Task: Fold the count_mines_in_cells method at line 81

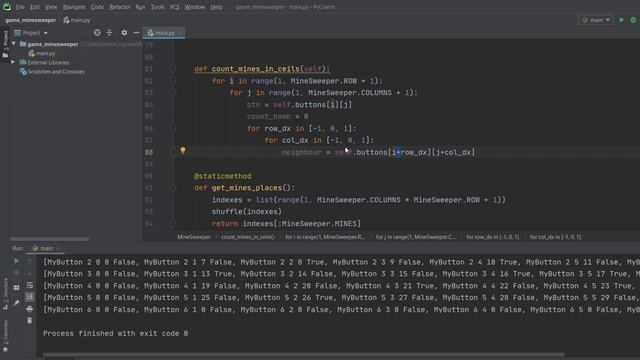Action: [173, 69]
